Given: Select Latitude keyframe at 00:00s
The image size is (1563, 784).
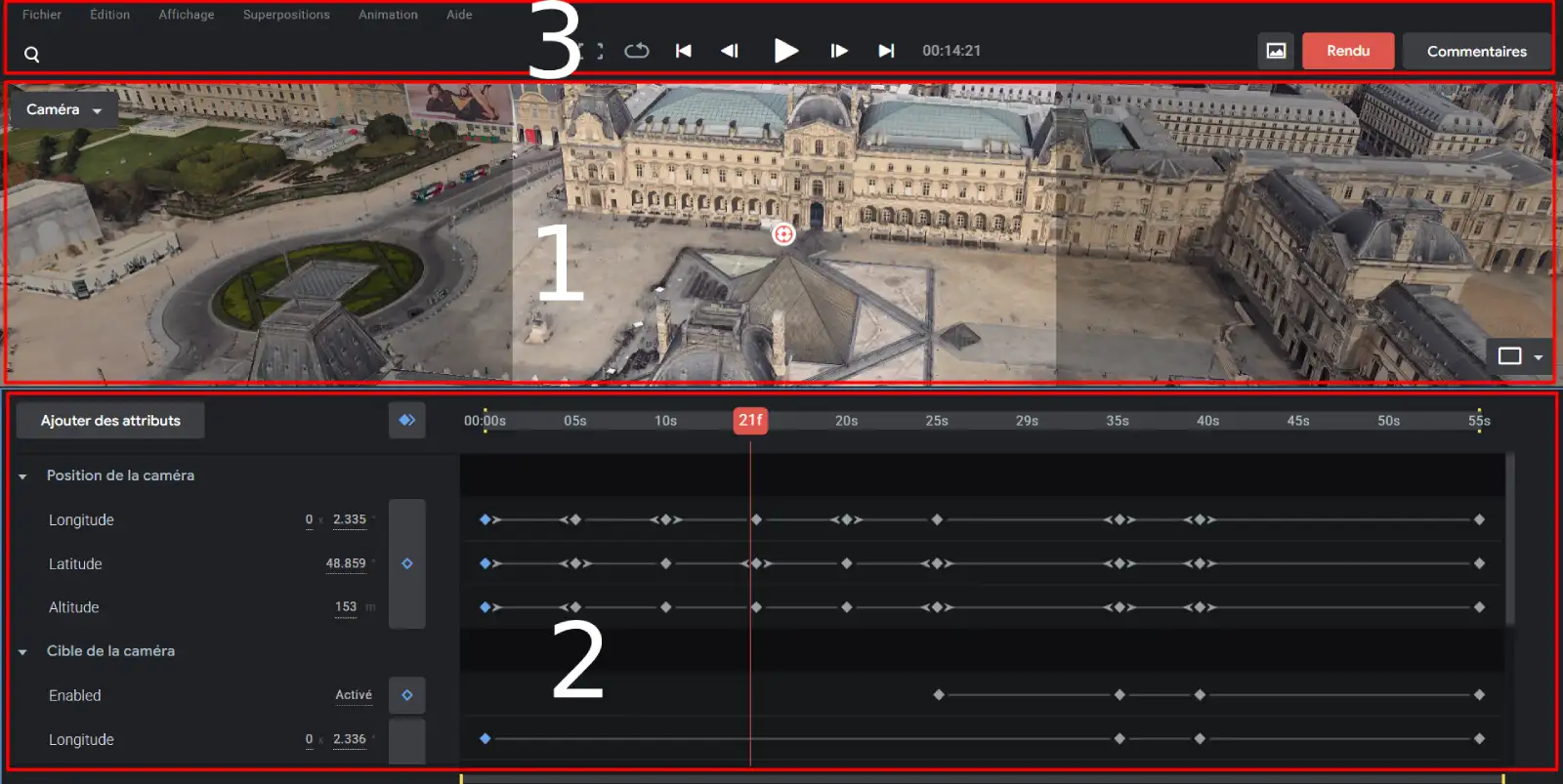Looking at the screenshot, I should tap(485, 563).
